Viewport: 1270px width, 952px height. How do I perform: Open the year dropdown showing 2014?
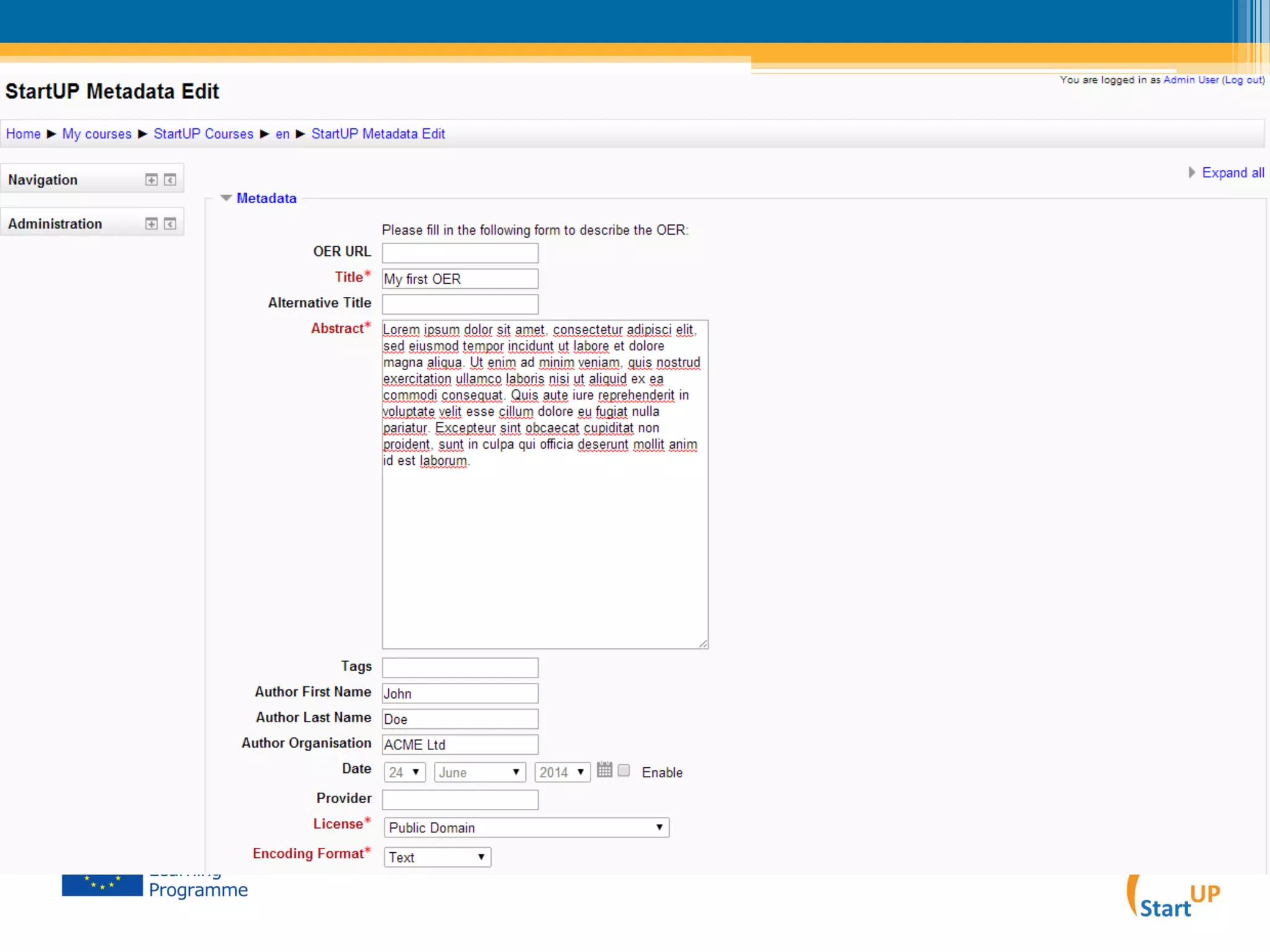pyautogui.click(x=562, y=772)
